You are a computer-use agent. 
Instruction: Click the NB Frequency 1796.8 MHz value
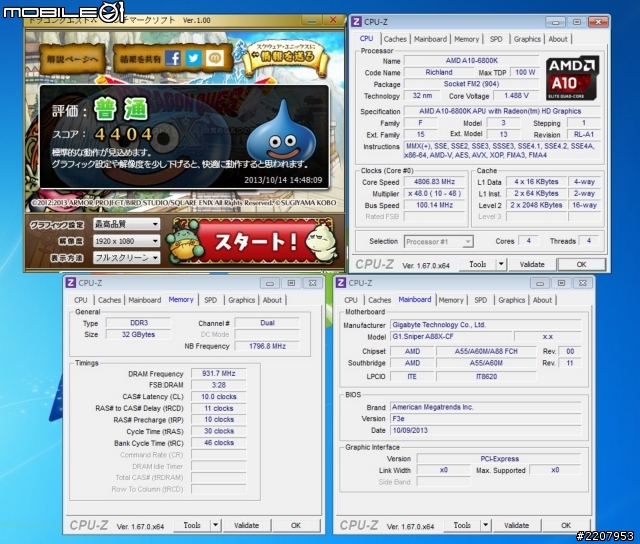(x=267, y=346)
